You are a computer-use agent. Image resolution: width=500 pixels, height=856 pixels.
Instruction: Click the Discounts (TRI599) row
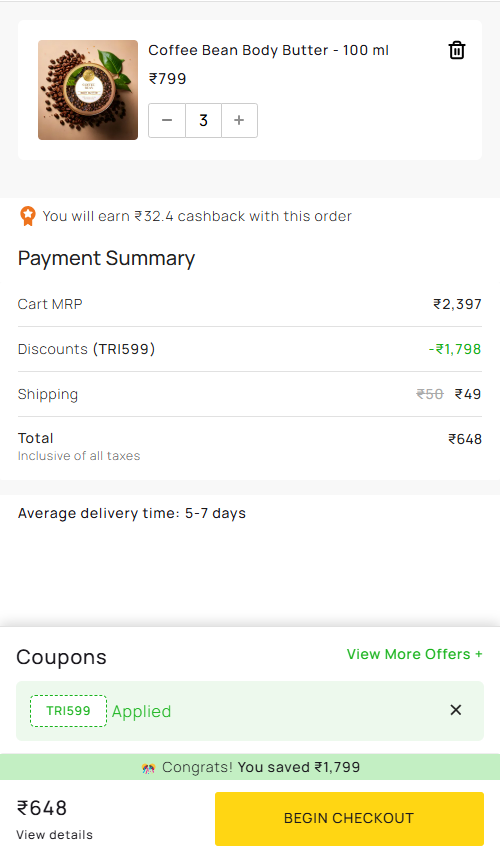[x=250, y=349]
